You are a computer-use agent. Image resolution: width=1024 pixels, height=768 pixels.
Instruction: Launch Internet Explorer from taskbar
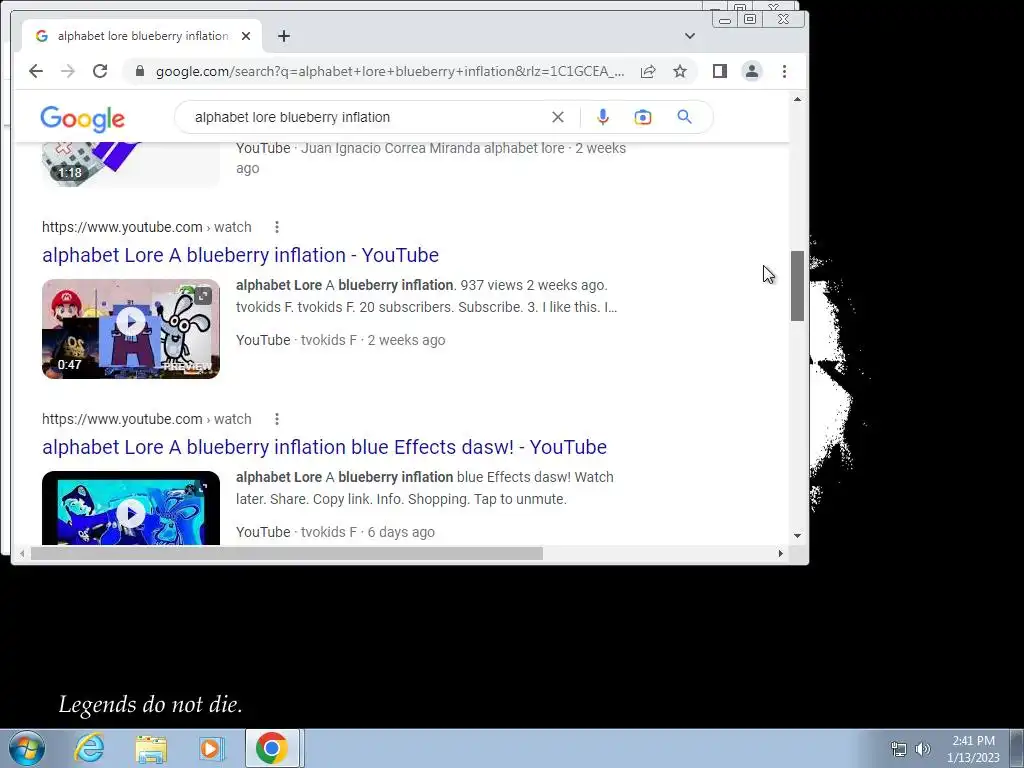(89, 748)
